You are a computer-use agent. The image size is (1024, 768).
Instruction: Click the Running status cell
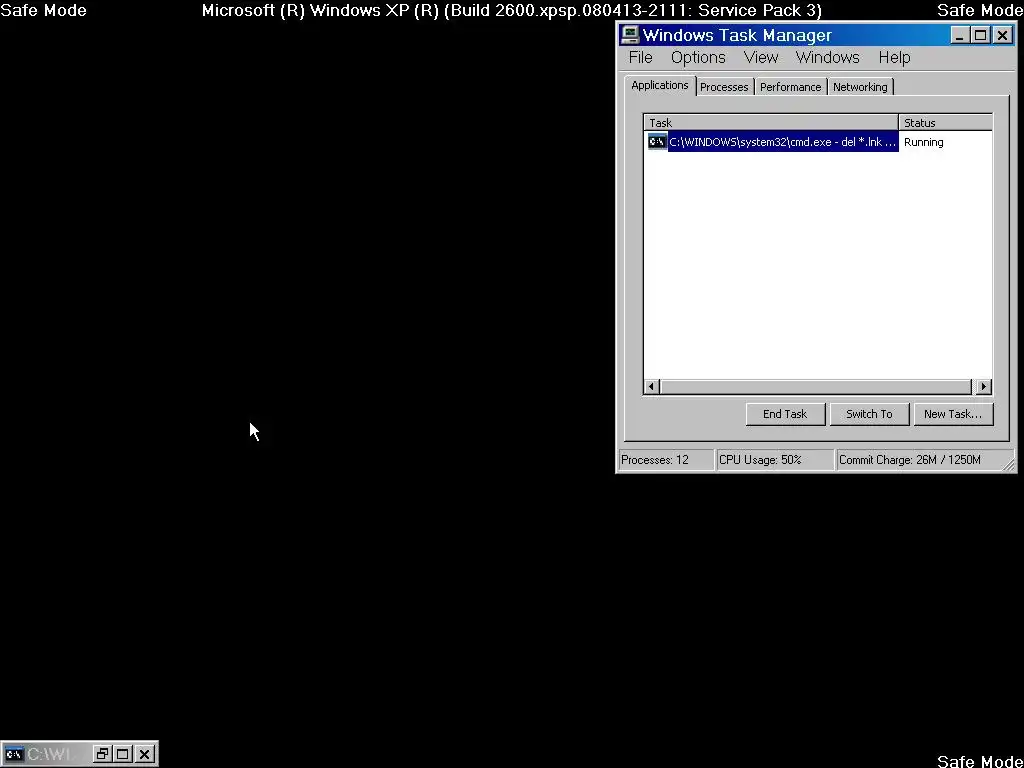[923, 142]
